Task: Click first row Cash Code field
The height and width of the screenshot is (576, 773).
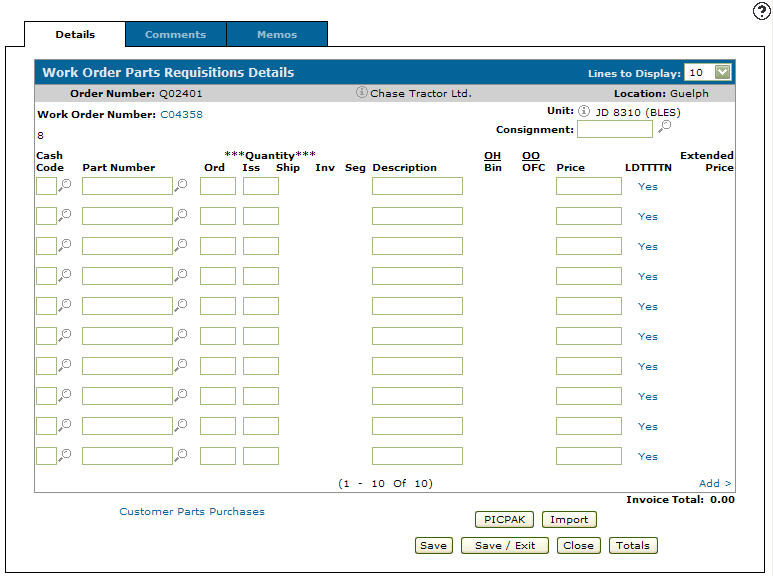Action: [46, 186]
